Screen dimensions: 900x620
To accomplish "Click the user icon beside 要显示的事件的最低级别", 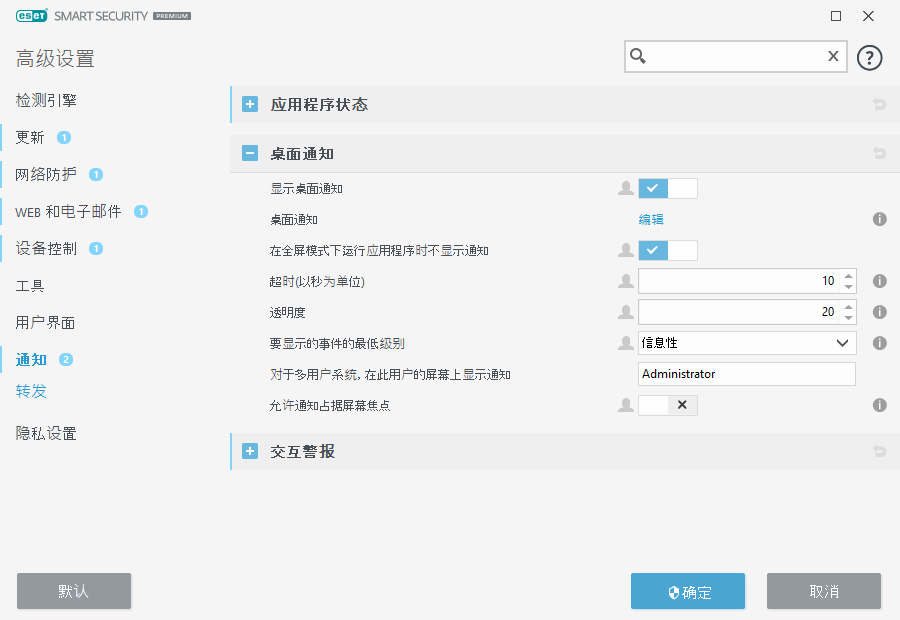I will pos(626,343).
